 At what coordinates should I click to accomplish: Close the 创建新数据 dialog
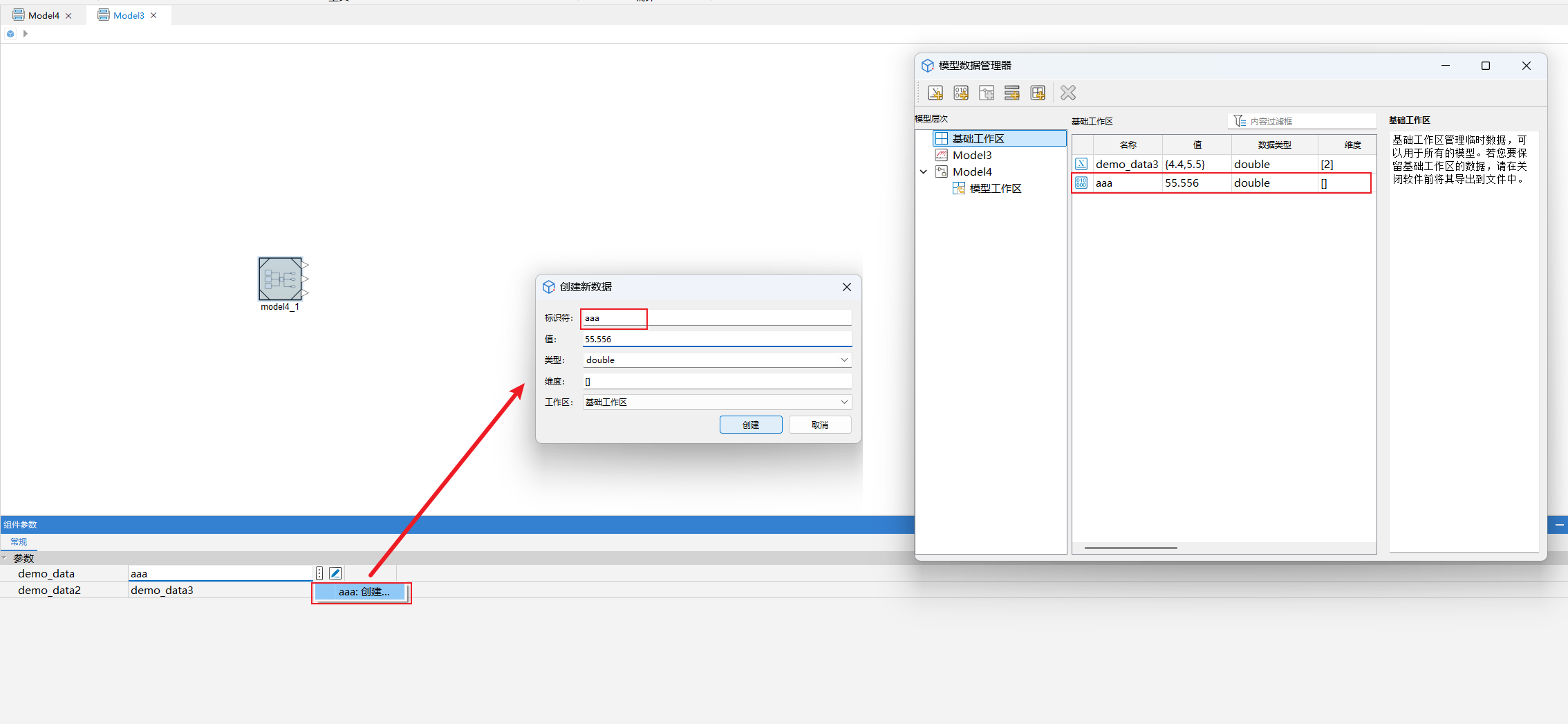(846, 287)
